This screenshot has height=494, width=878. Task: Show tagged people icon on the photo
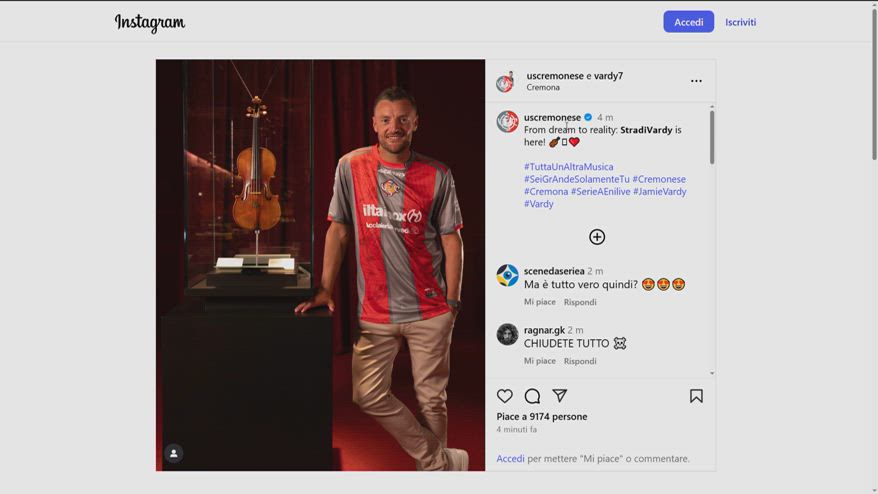click(174, 453)
